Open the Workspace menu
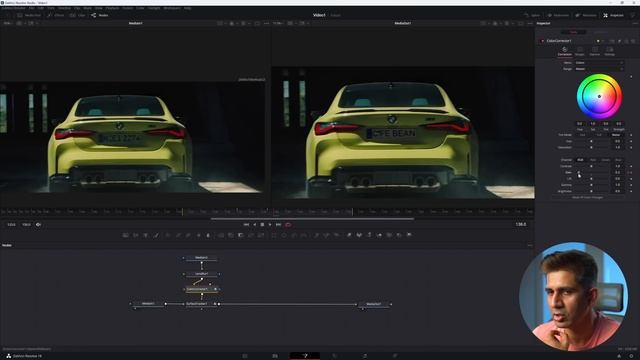This screenshot has height=360, width=640. [x=172, y=8]
